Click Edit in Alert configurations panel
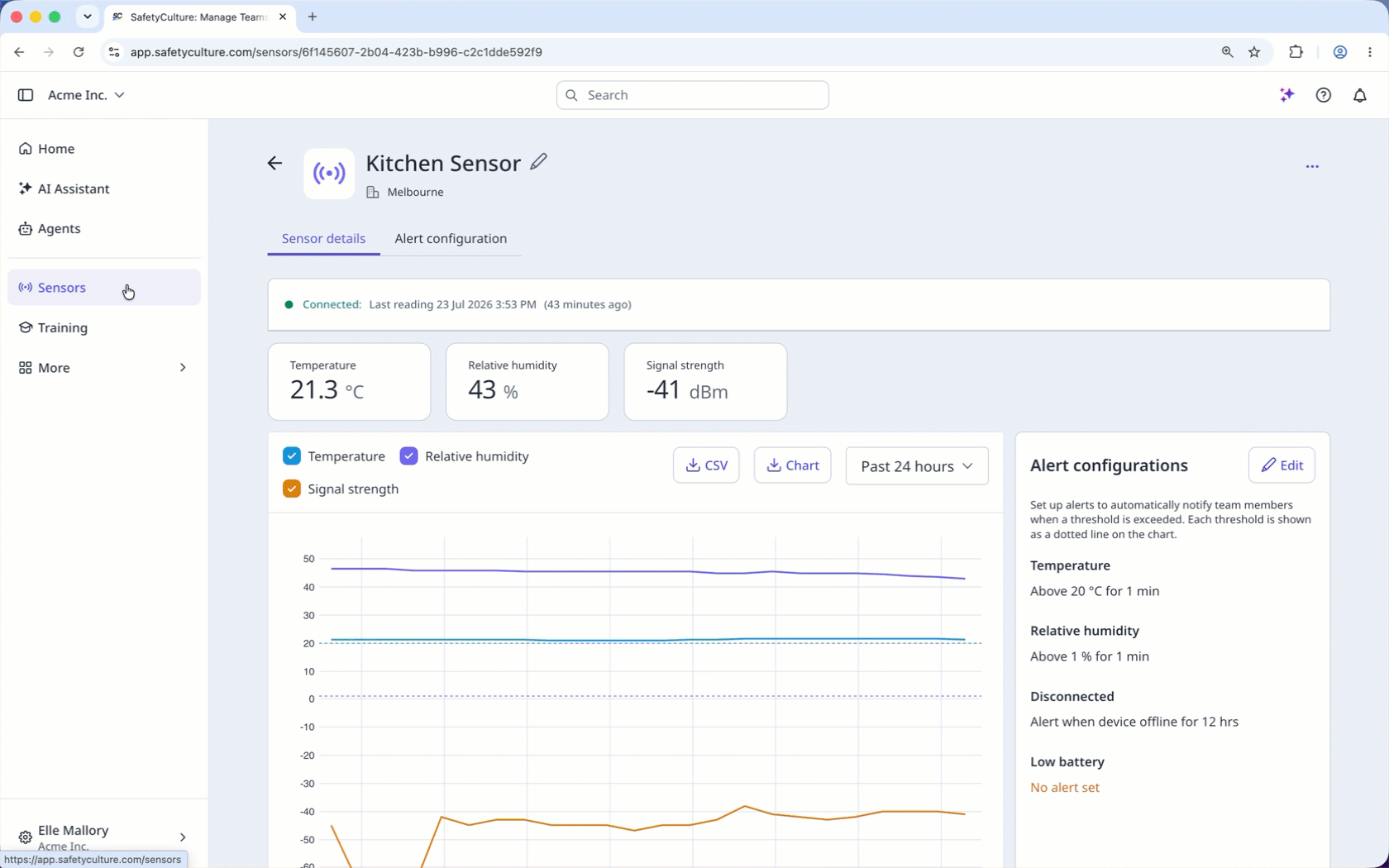The height and width of the screenshot is (868, 1389). pos(1282,465)
